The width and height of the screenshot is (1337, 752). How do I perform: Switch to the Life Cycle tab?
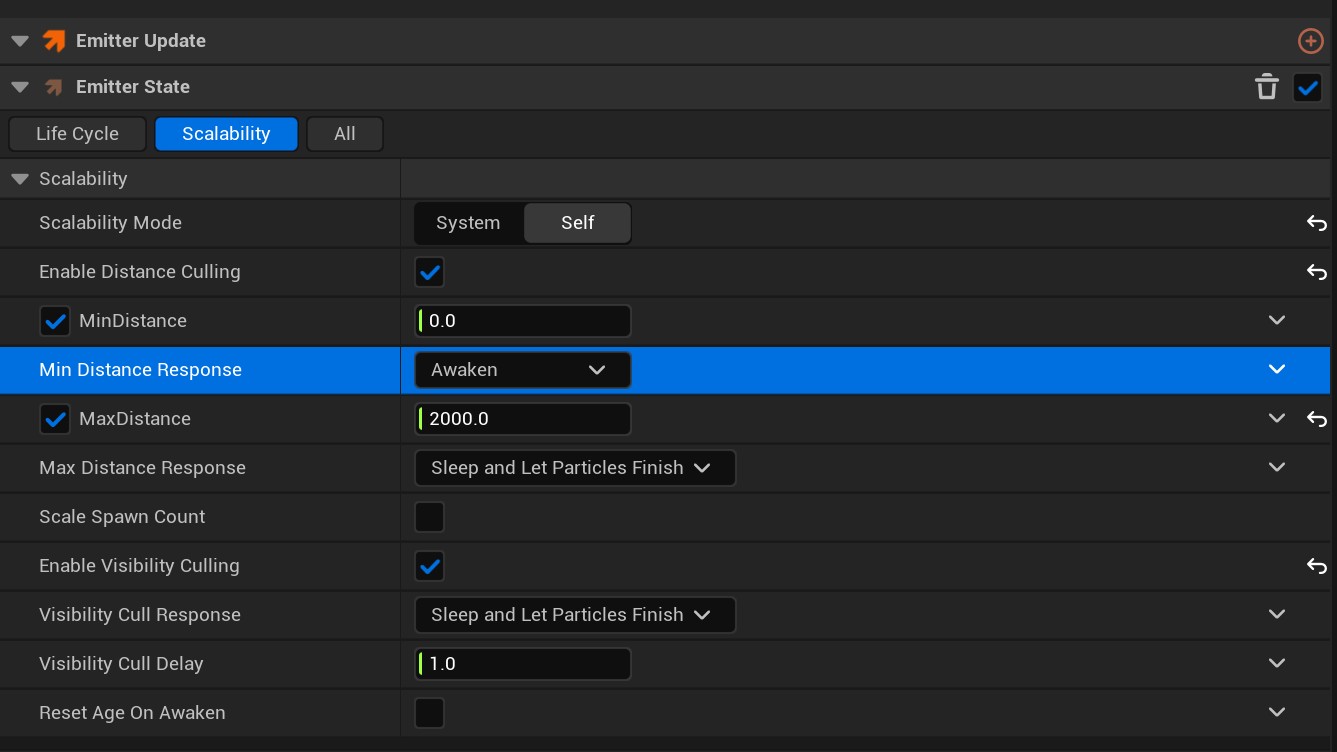coord(76,133)
